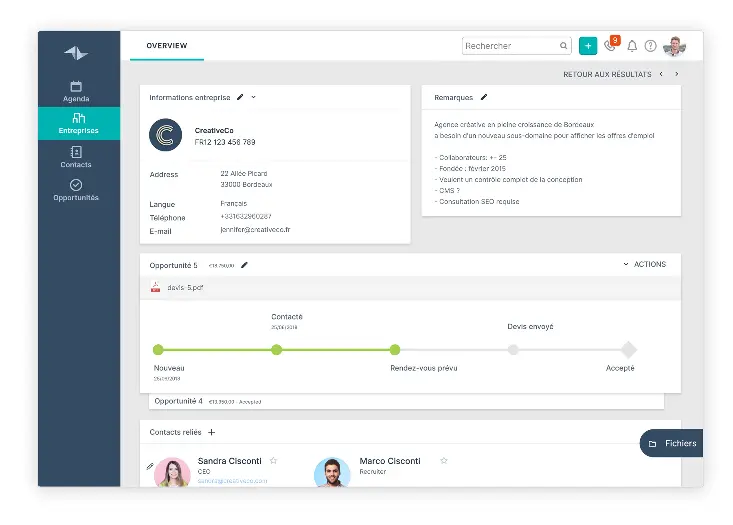This screenshot has height=525, width=733.
Task: Click the search magnifier icon
Action: 564,46
